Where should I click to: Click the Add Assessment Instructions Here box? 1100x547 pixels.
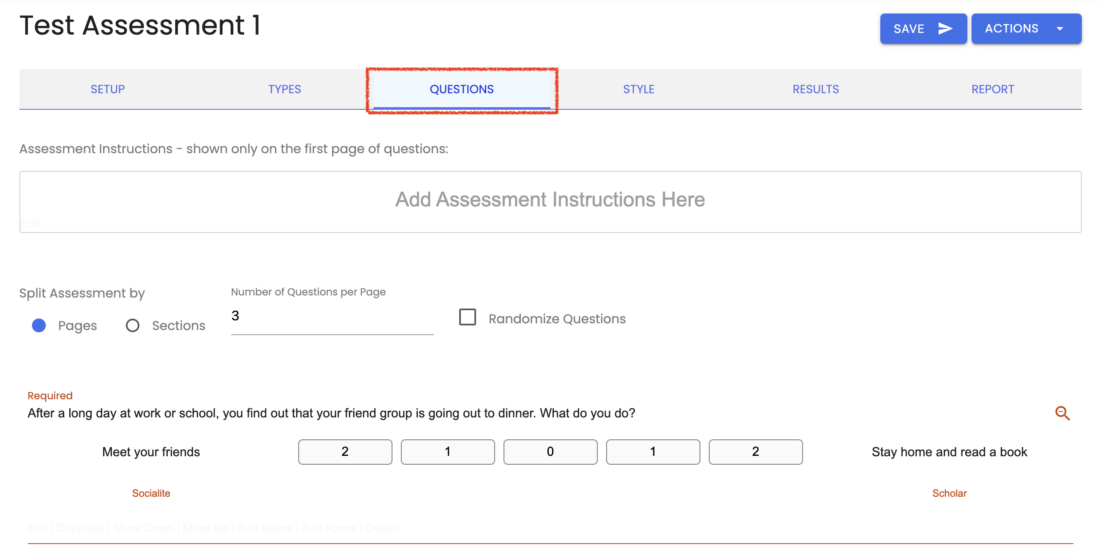point(550,201)
